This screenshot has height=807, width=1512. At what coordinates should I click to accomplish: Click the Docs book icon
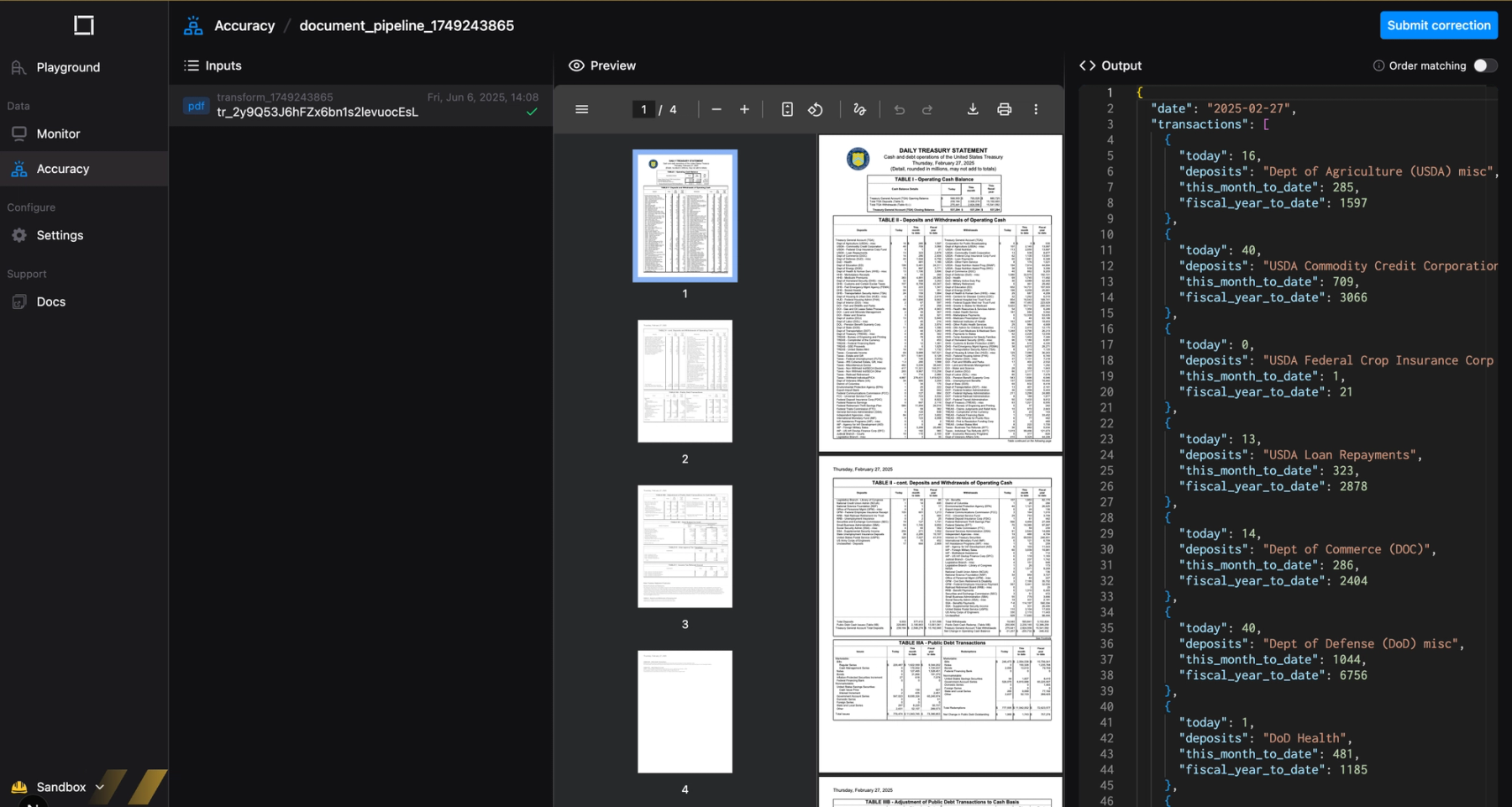point(19,301)
